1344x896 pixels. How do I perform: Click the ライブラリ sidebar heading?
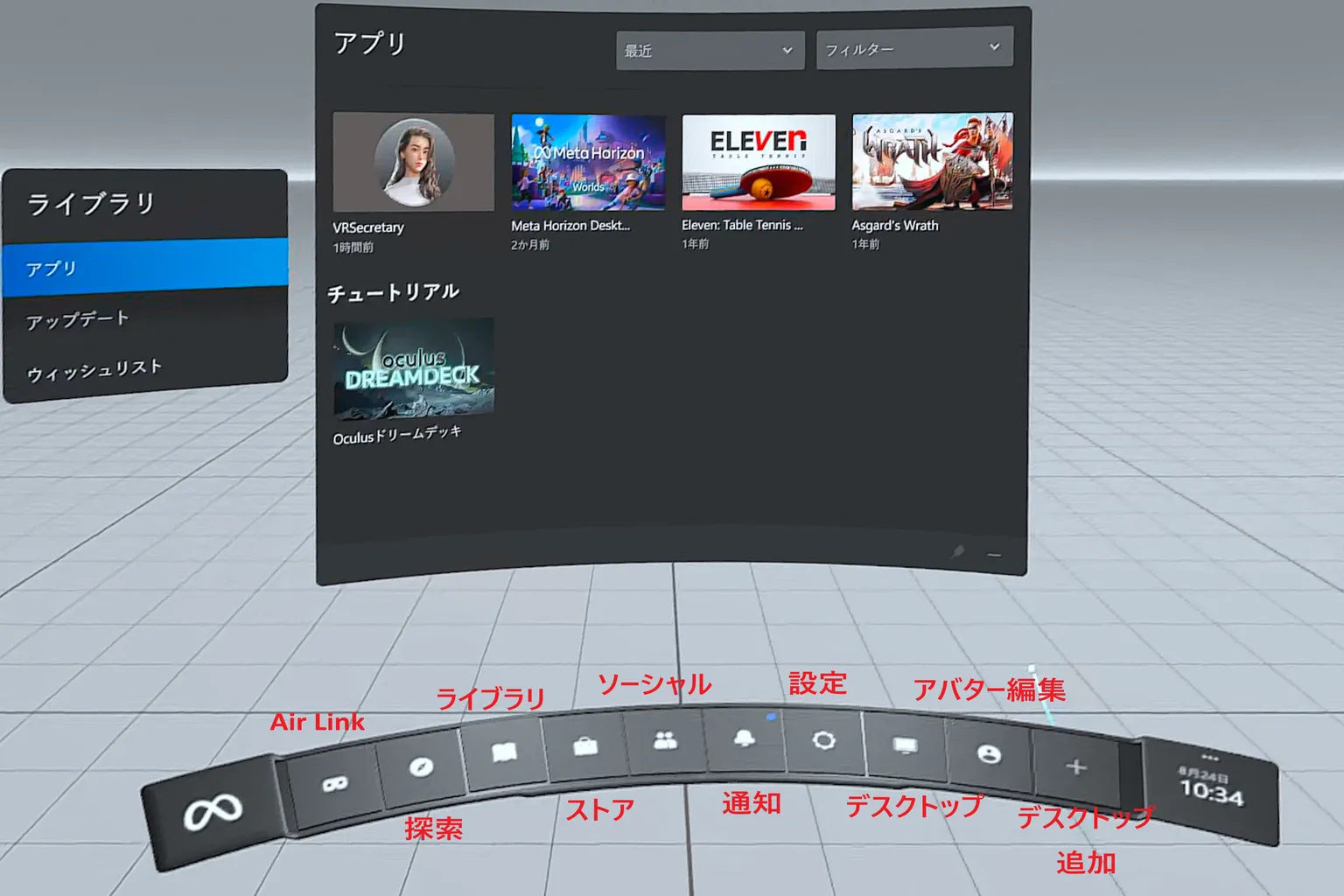click(x=91, y=204)
